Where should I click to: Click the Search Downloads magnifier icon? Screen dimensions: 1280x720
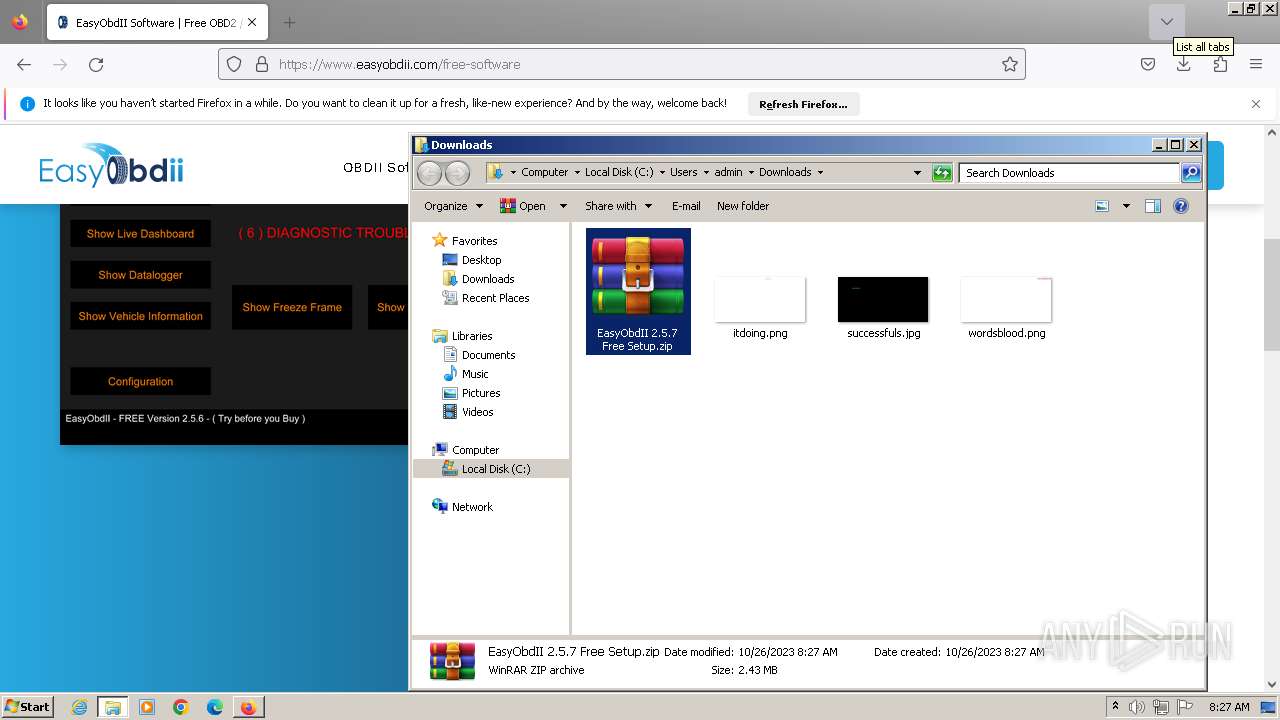click(1190, 173)
